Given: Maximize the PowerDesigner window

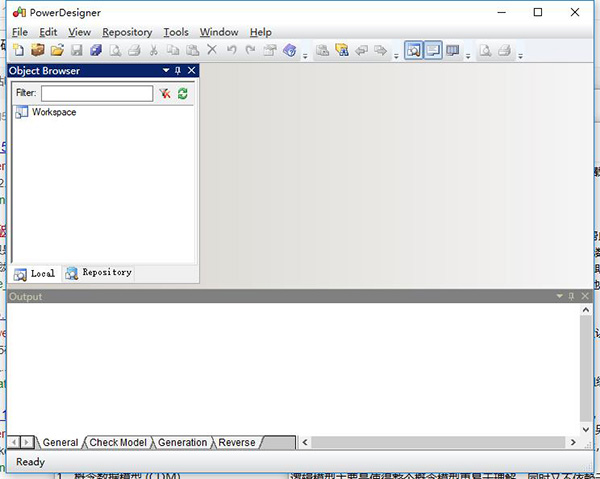Looking at the screenshot, I should [538, 12].
